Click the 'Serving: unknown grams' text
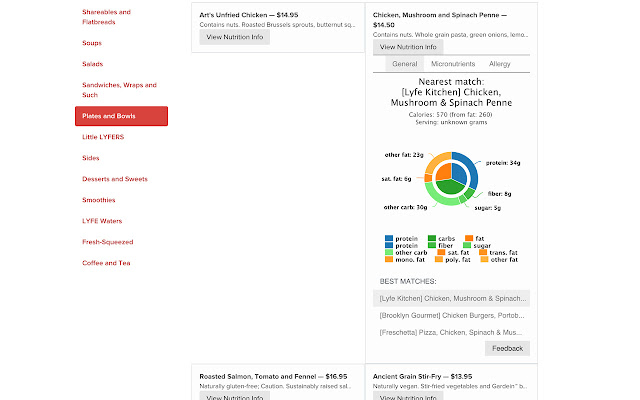The width and height of the screenshot is (640, 400). click(451, 122)
